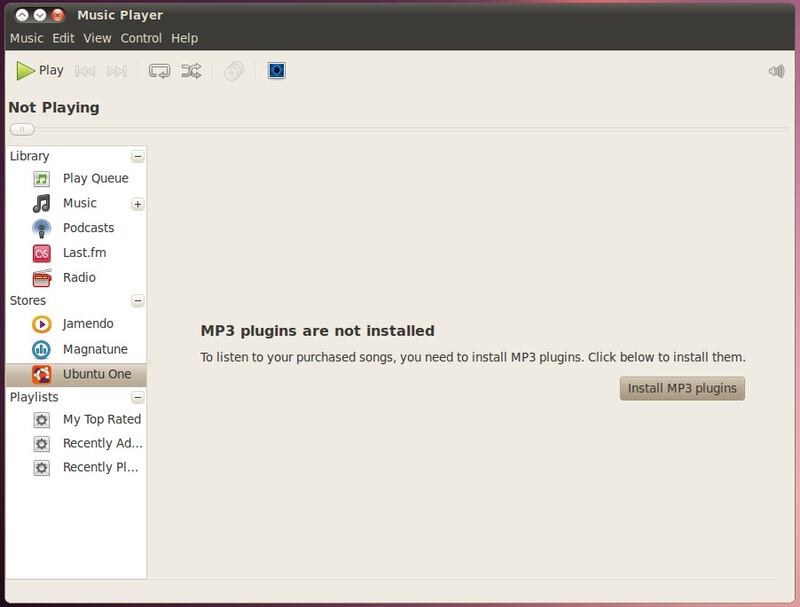Toggle the visualization display icon

click(x=277, y=71)
